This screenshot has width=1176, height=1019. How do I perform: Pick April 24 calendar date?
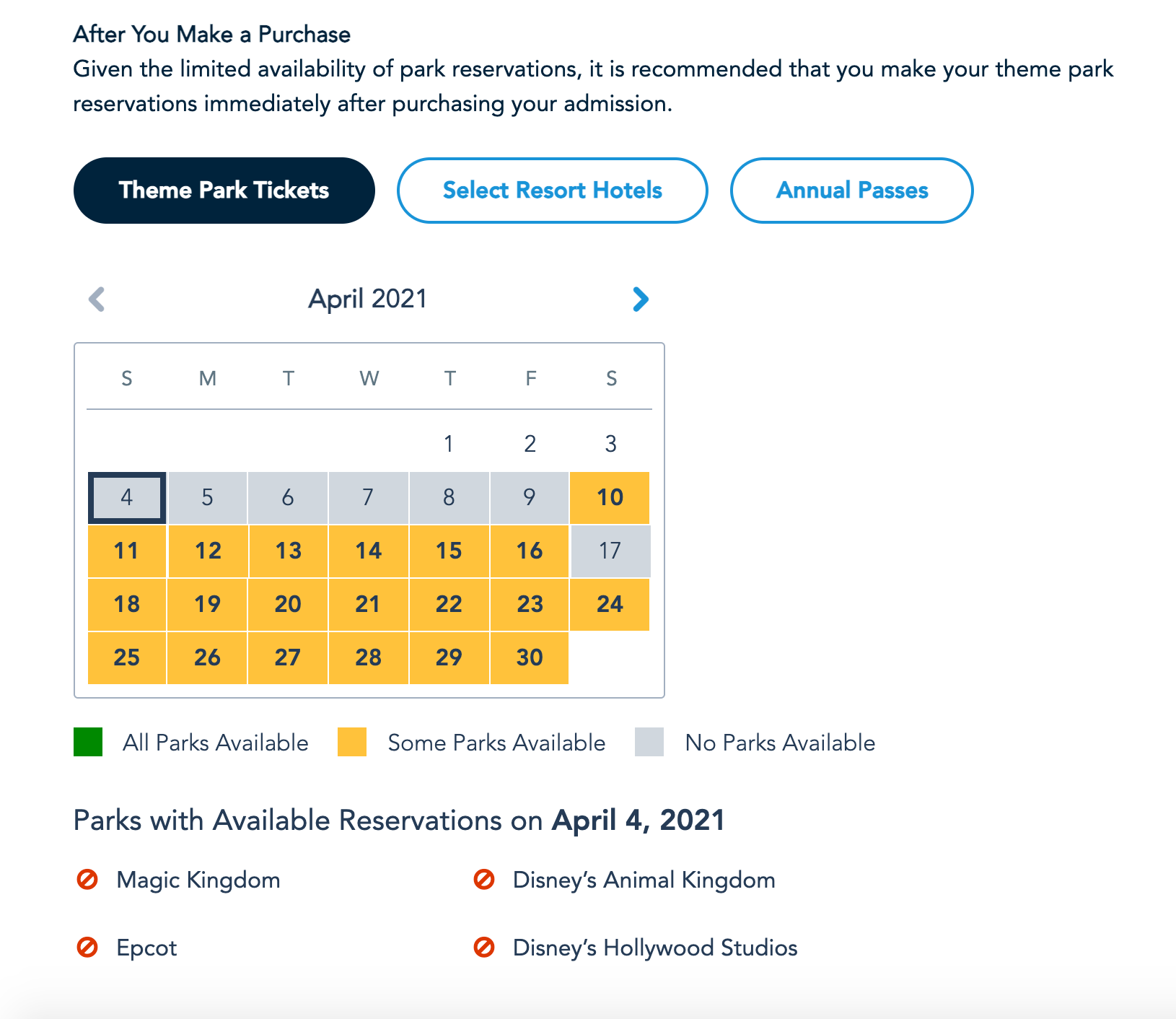pos(610,605)
